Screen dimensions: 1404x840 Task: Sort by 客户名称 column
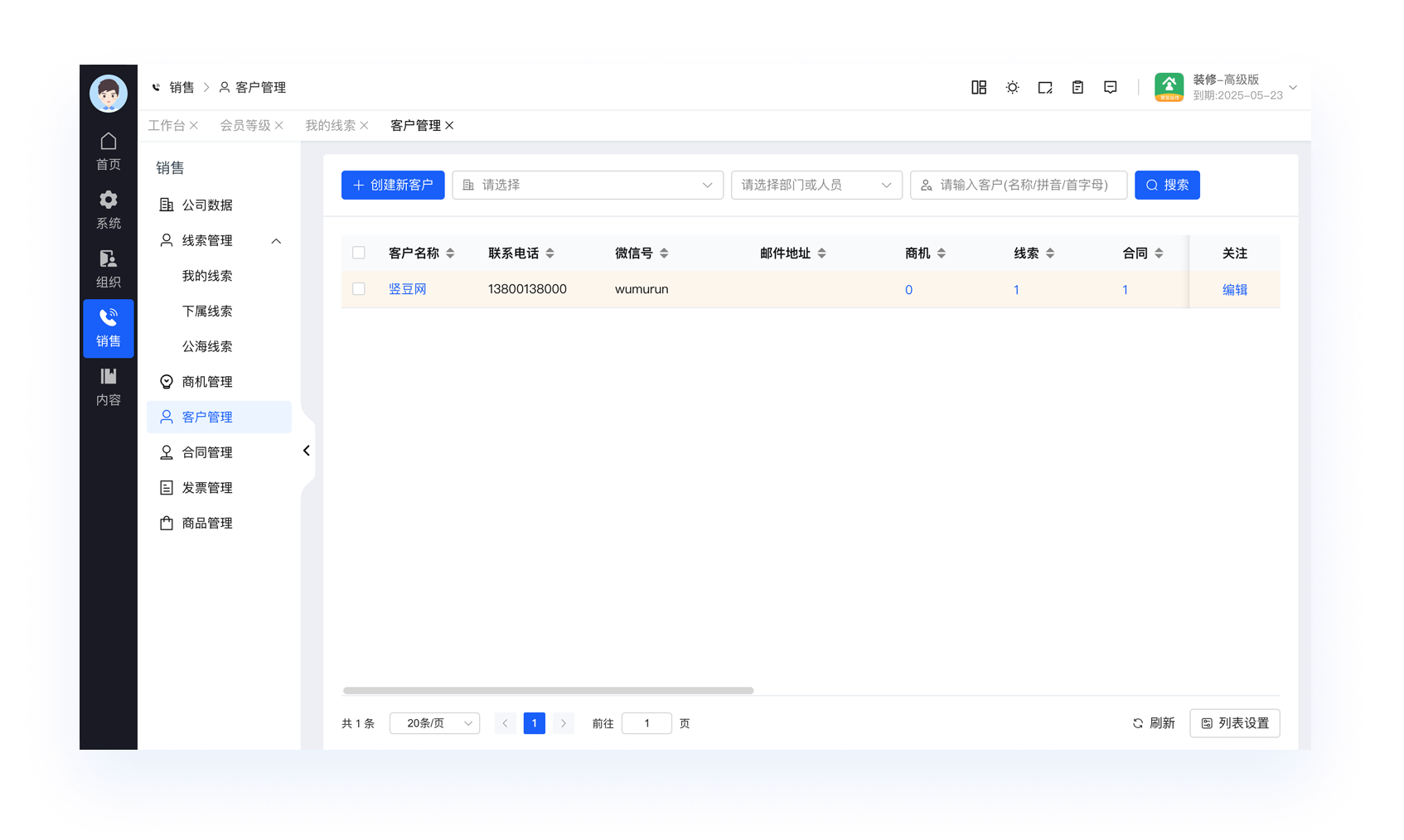point(450,253)
